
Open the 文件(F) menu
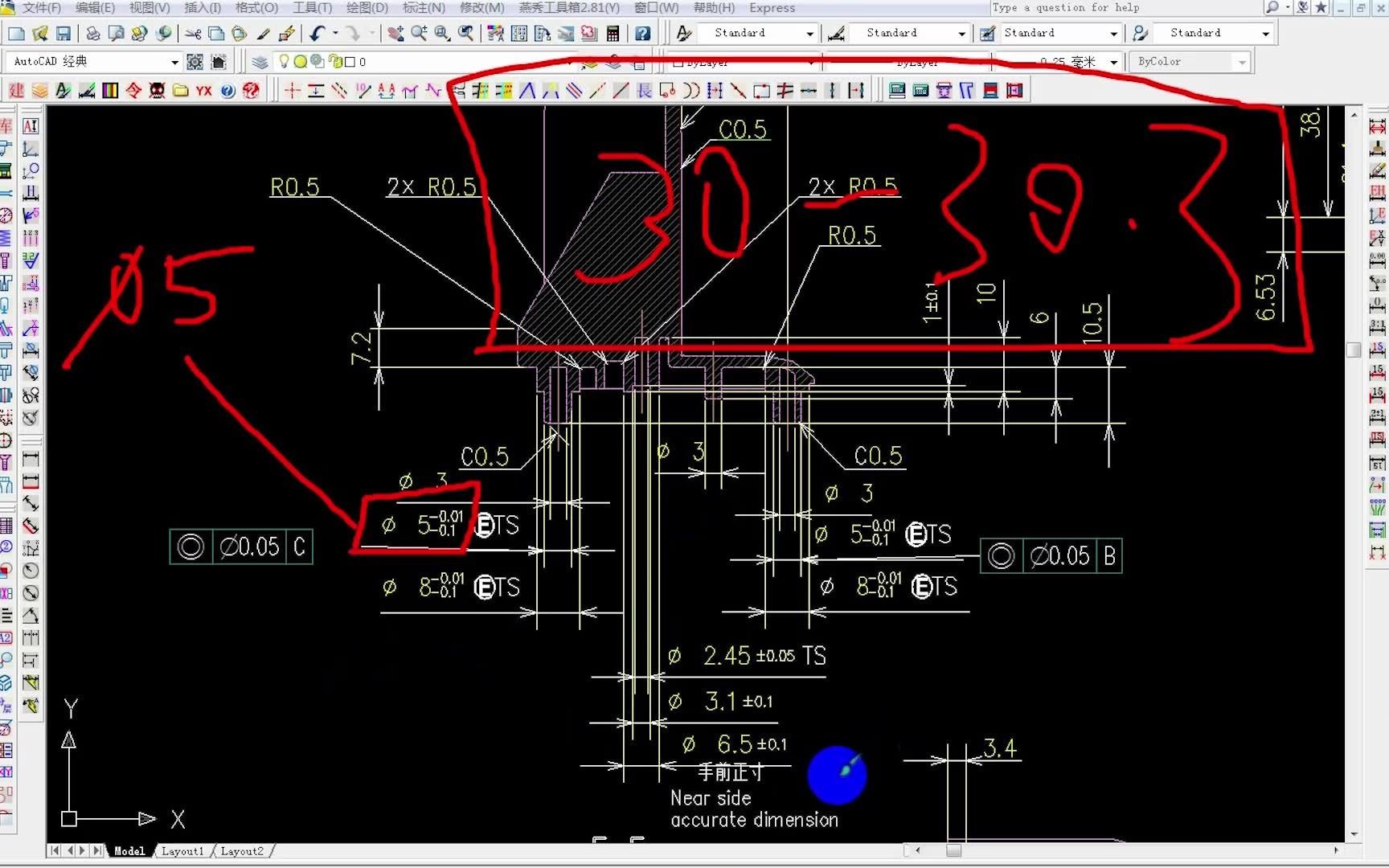point(41,7)
